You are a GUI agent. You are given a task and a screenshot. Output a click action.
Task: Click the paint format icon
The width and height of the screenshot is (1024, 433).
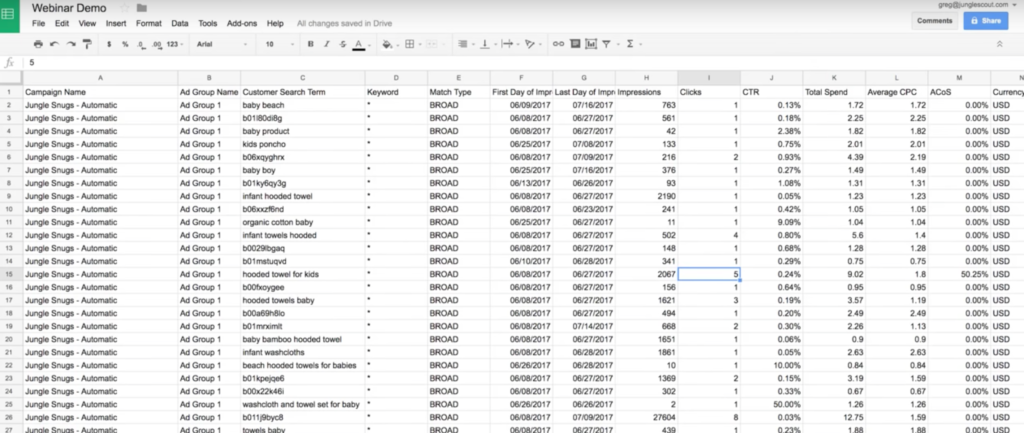click(85, 44)
